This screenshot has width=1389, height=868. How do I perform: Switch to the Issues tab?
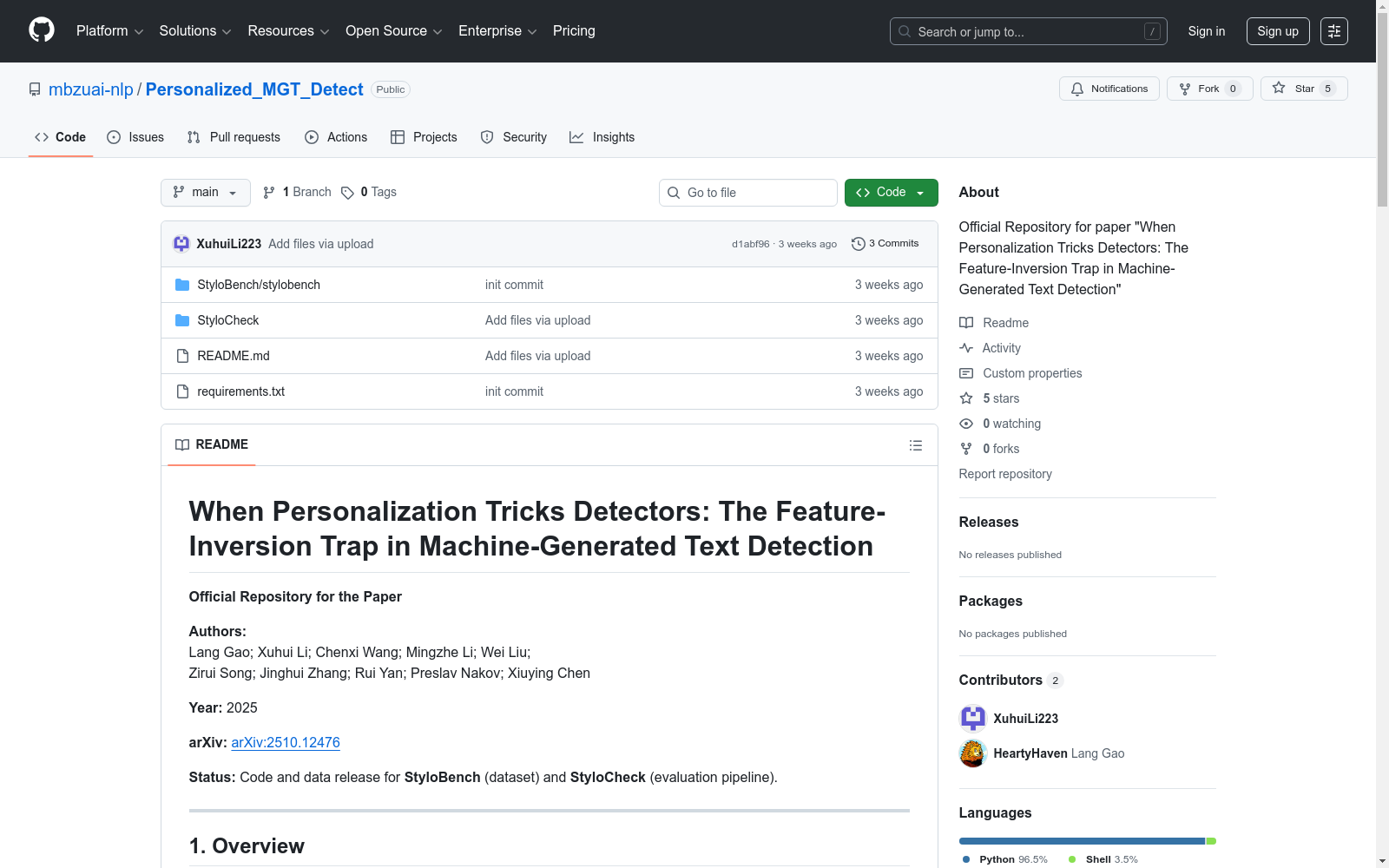(135, 137)
